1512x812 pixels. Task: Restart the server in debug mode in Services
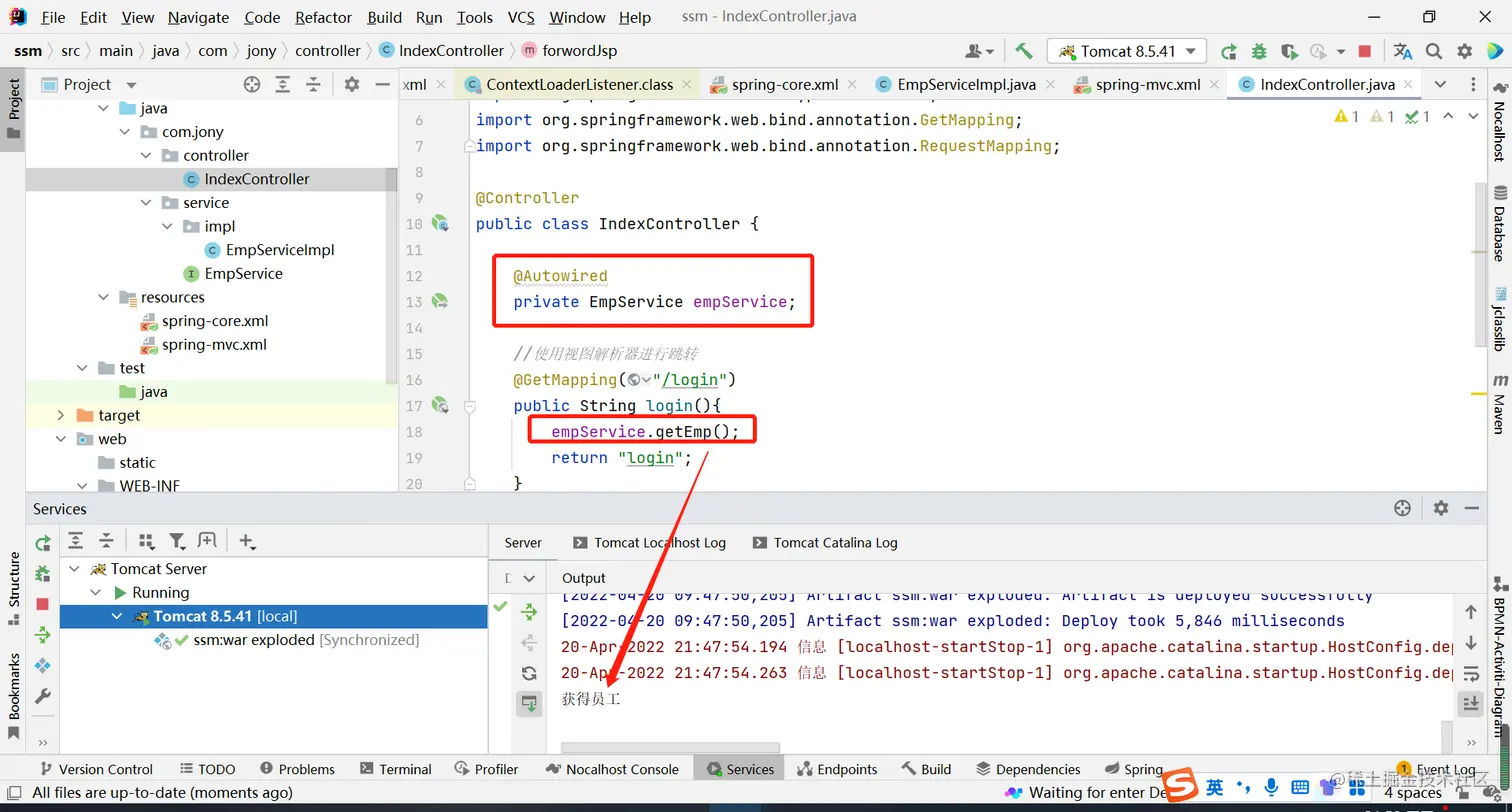(43, 574)
